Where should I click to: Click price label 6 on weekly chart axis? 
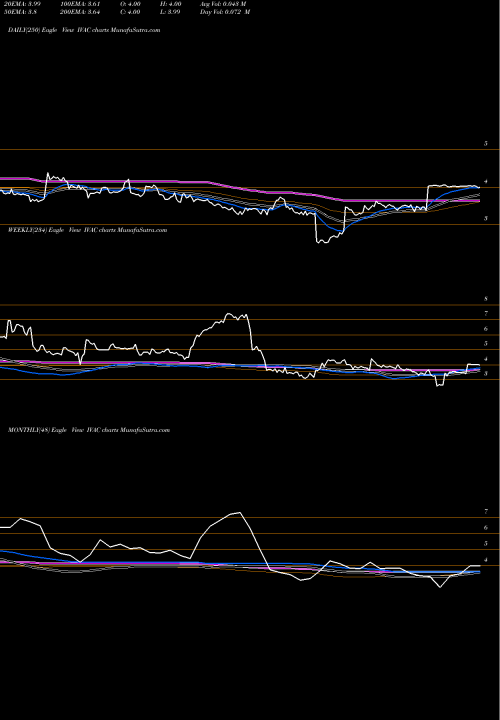pyautogui.click(x=486, y=329)
